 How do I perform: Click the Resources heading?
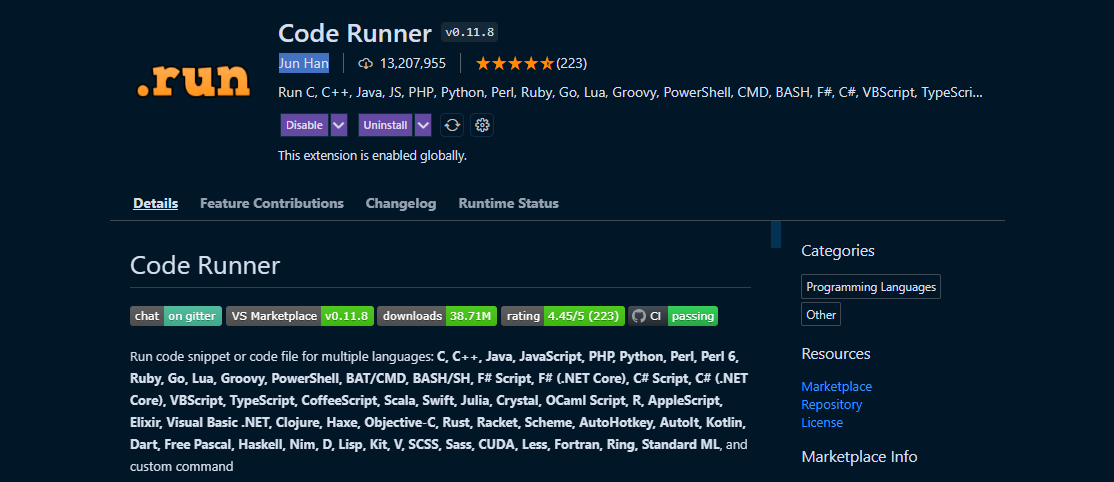836,353
